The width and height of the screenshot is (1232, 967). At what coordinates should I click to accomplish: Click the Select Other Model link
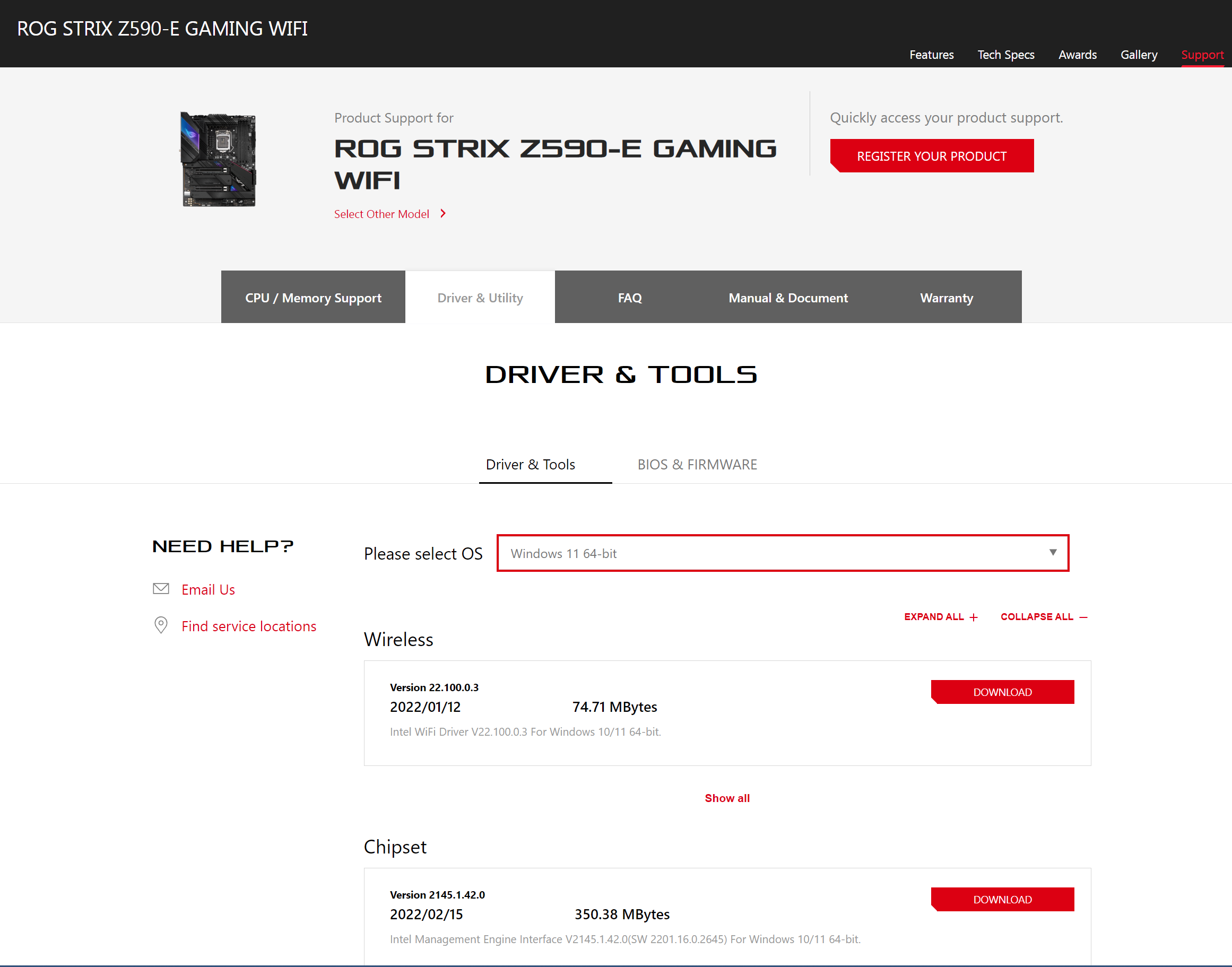tap(381, 214)
